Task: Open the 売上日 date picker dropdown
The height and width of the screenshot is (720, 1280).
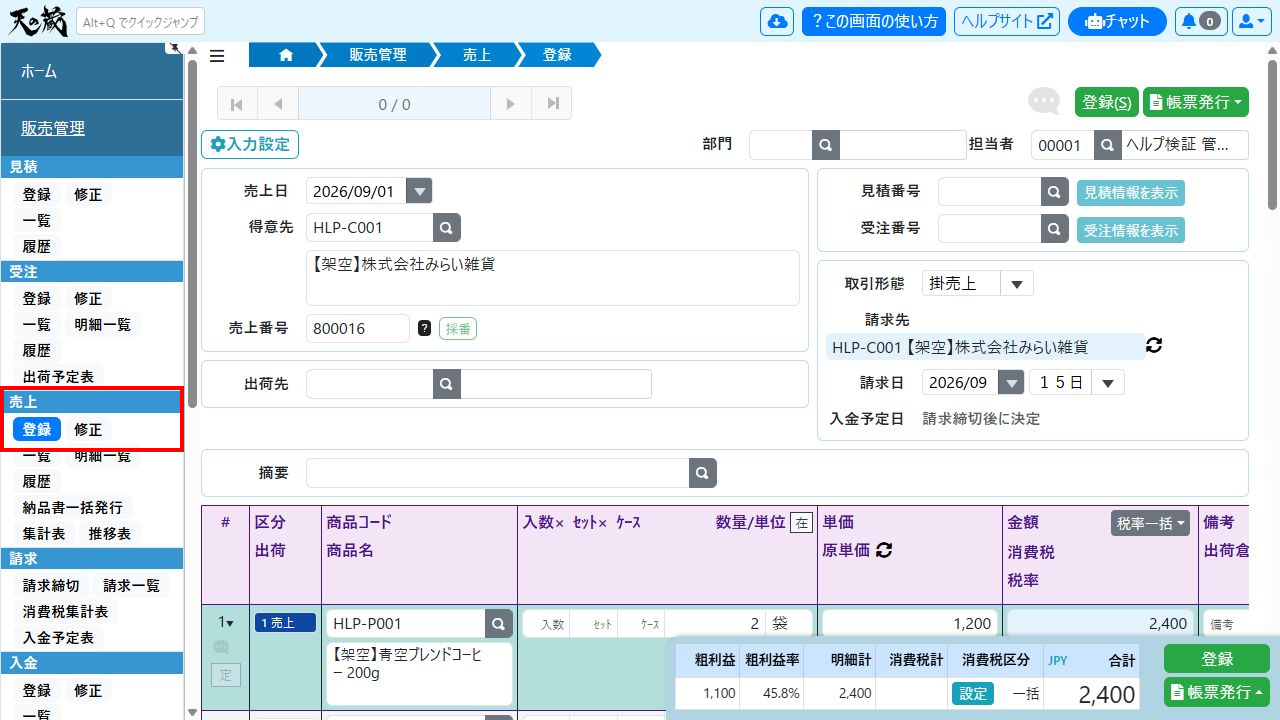Action: click(419, 192)
